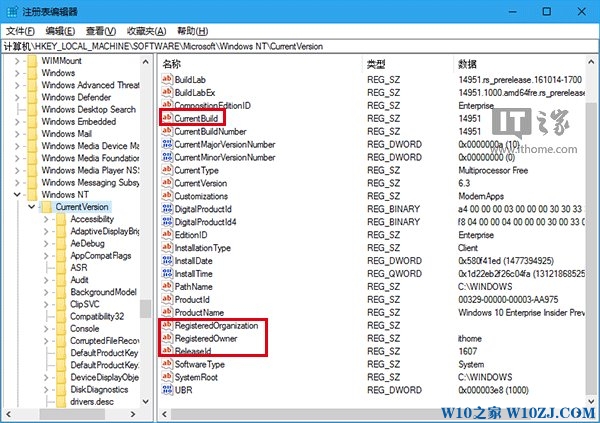Open the 编辑(E) menu
Viewport: 600px width, 423px height.
pyautogui.click(x=60, y=31)
